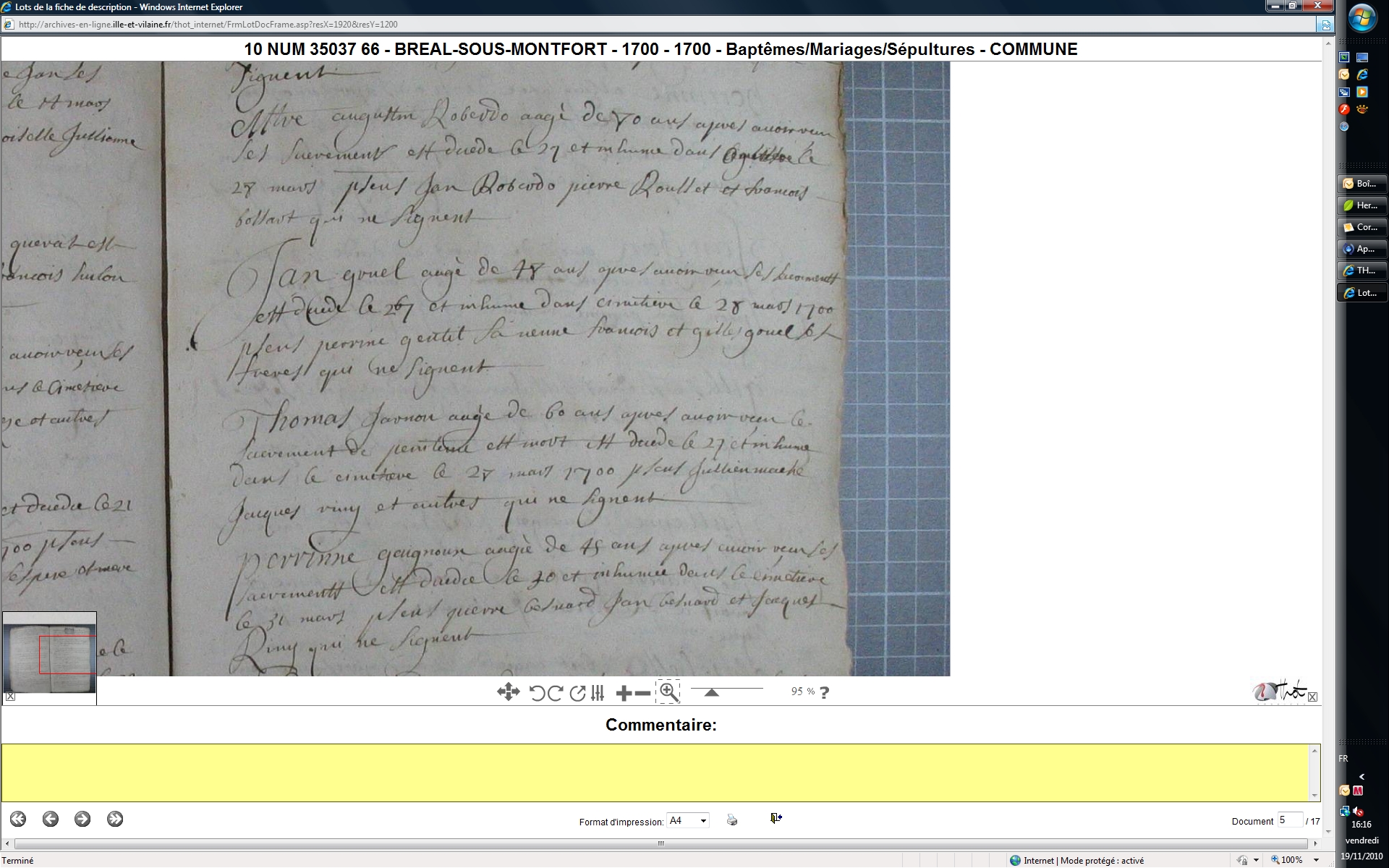Viewport: 1389px width, 868px height.
Task: Zoom out with the minus icon
Action: click(642, 693)
